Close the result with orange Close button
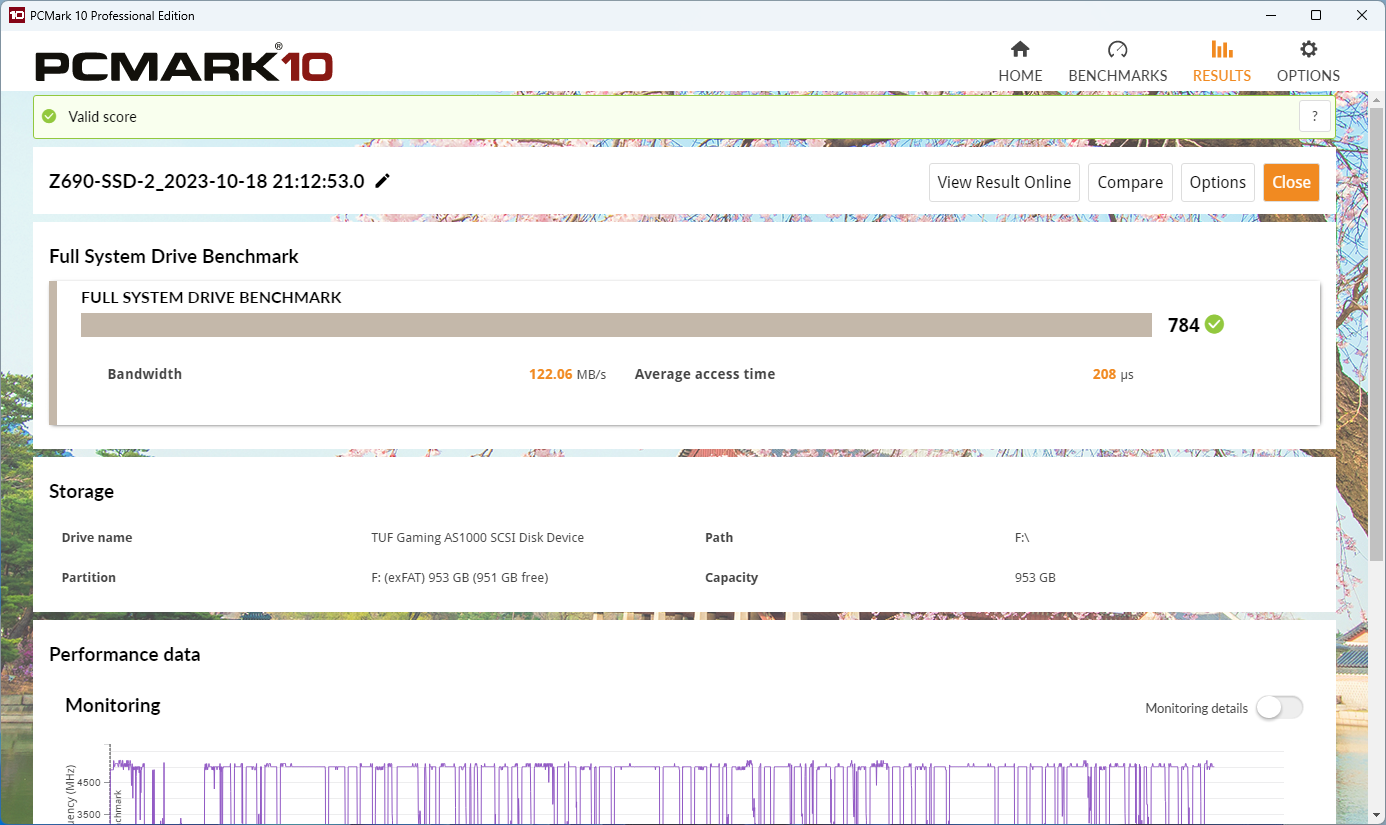 1291,182
